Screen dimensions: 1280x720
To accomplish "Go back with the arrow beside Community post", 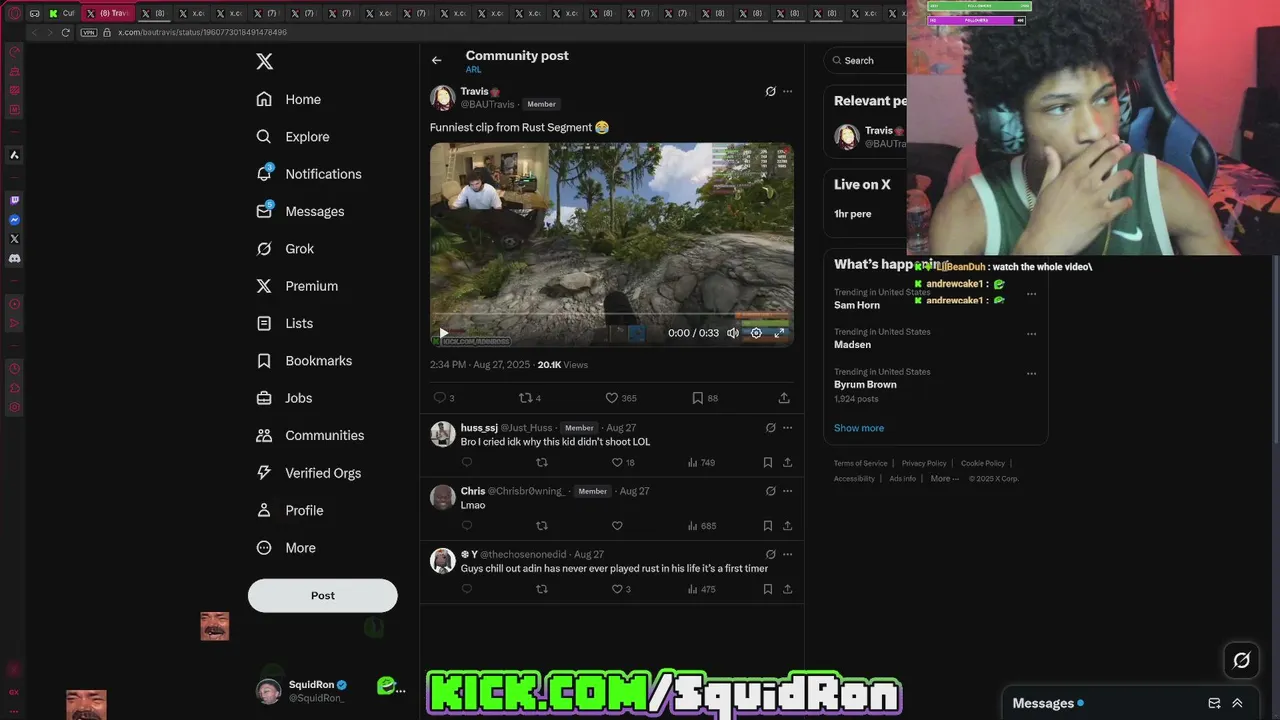I will point(436,60).
